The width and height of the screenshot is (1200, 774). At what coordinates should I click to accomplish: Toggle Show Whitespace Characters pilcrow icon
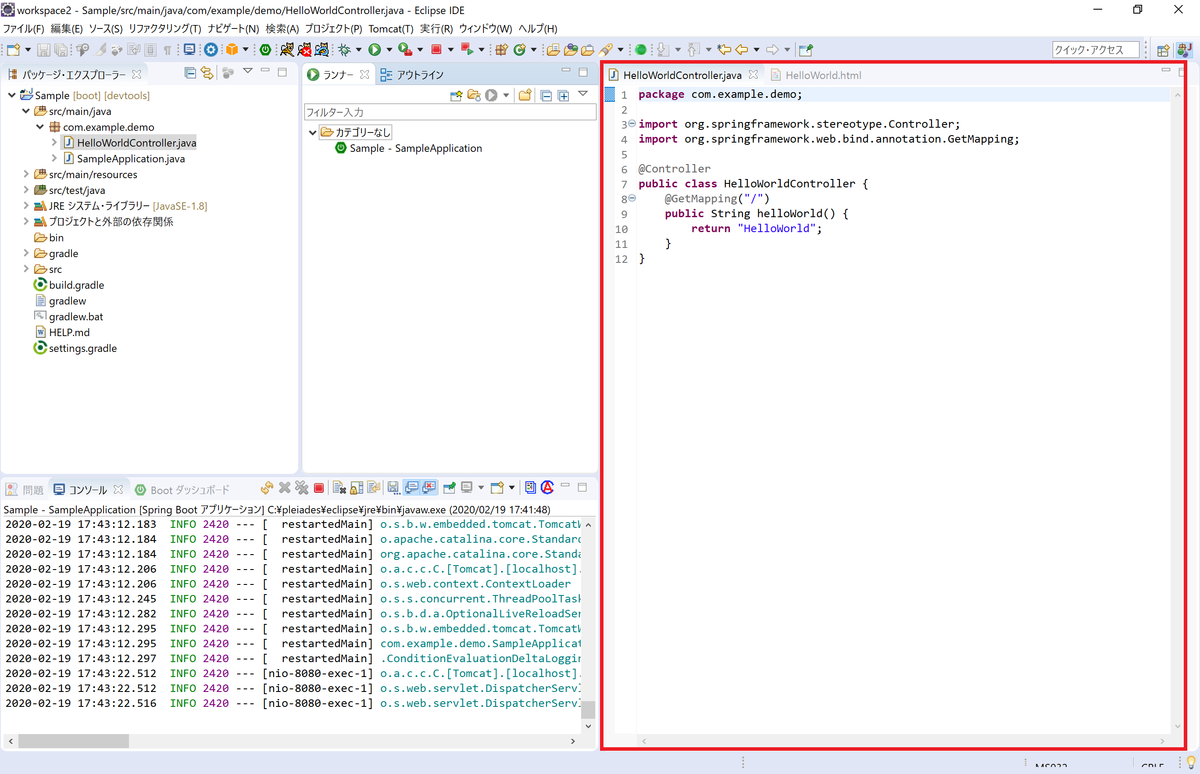click(x=167, y=49)
